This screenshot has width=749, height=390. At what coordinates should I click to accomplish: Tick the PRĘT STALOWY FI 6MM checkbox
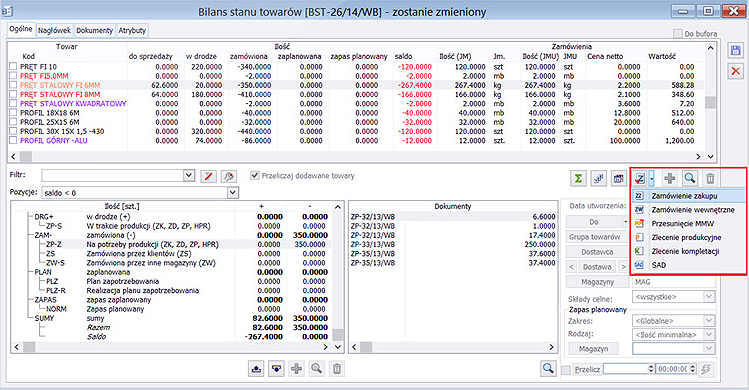tap(13, 85)
